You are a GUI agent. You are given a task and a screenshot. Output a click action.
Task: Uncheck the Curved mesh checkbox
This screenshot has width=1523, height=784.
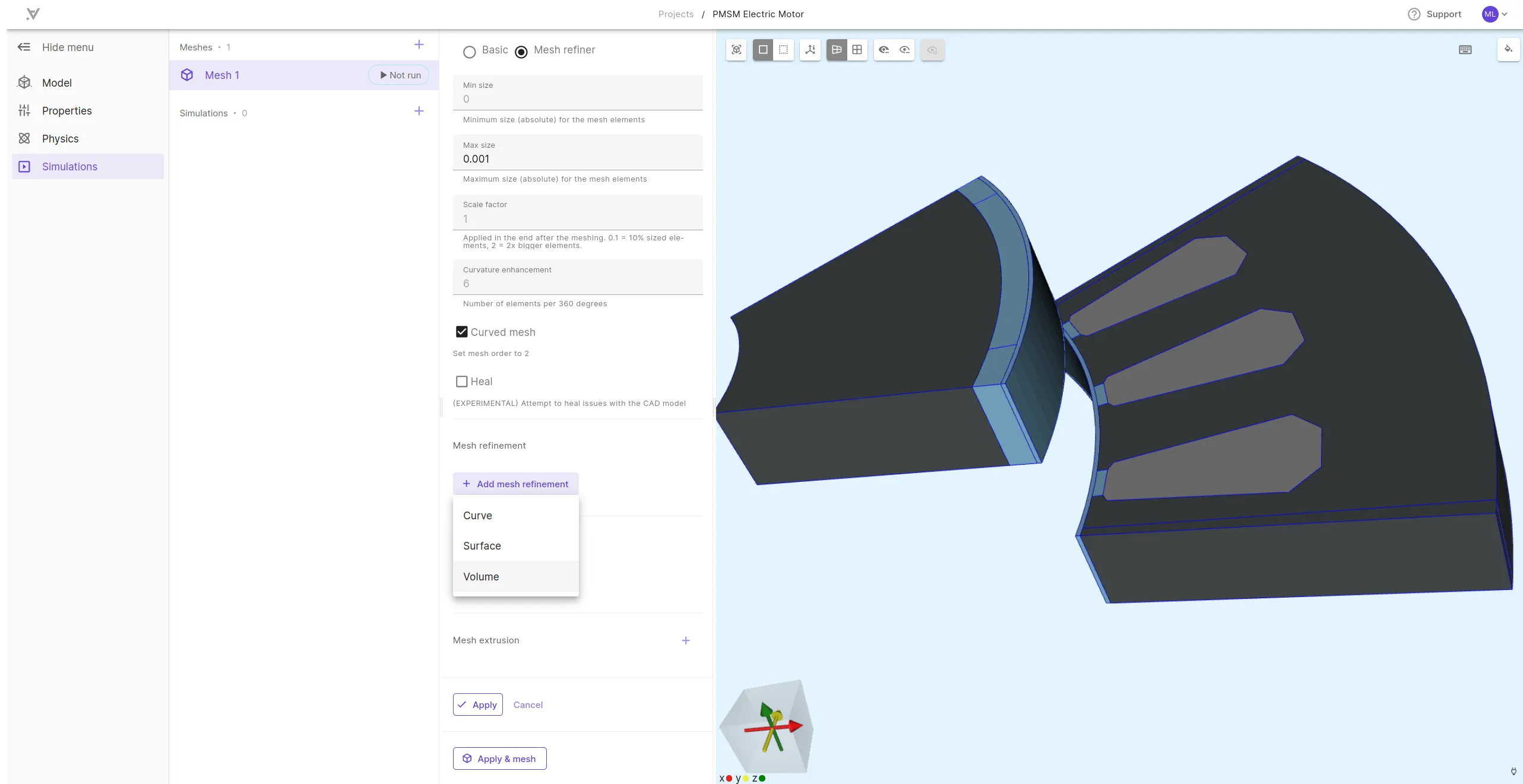click(461, 332)
